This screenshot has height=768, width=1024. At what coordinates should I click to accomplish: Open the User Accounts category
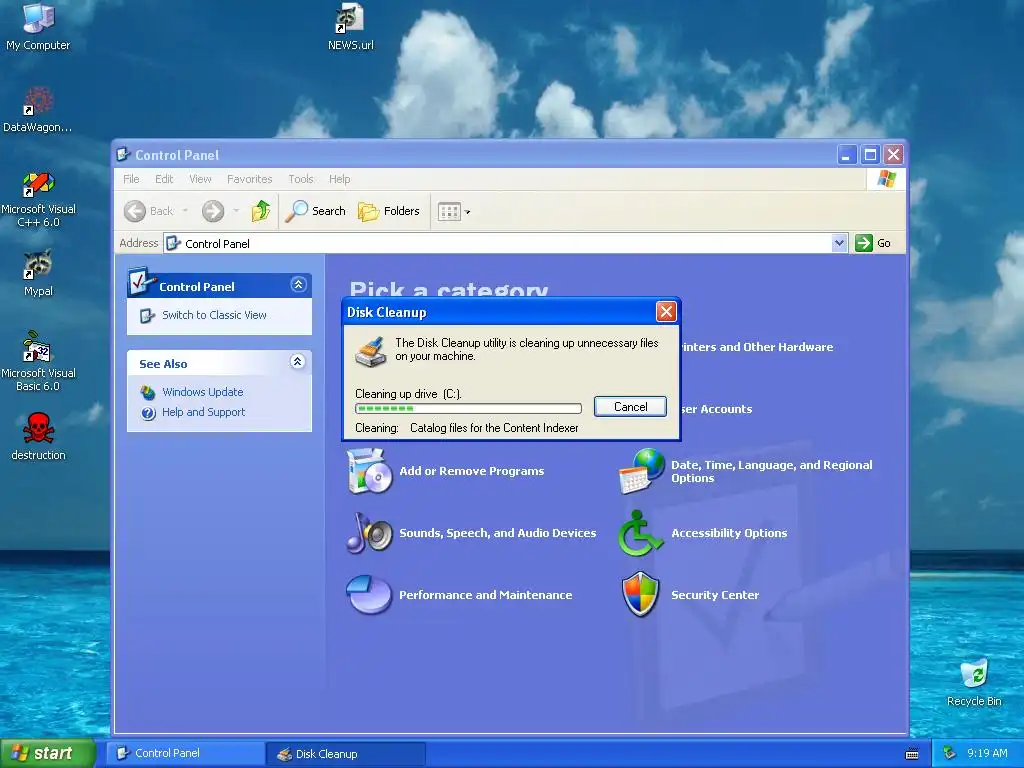[x=717, y=409]
